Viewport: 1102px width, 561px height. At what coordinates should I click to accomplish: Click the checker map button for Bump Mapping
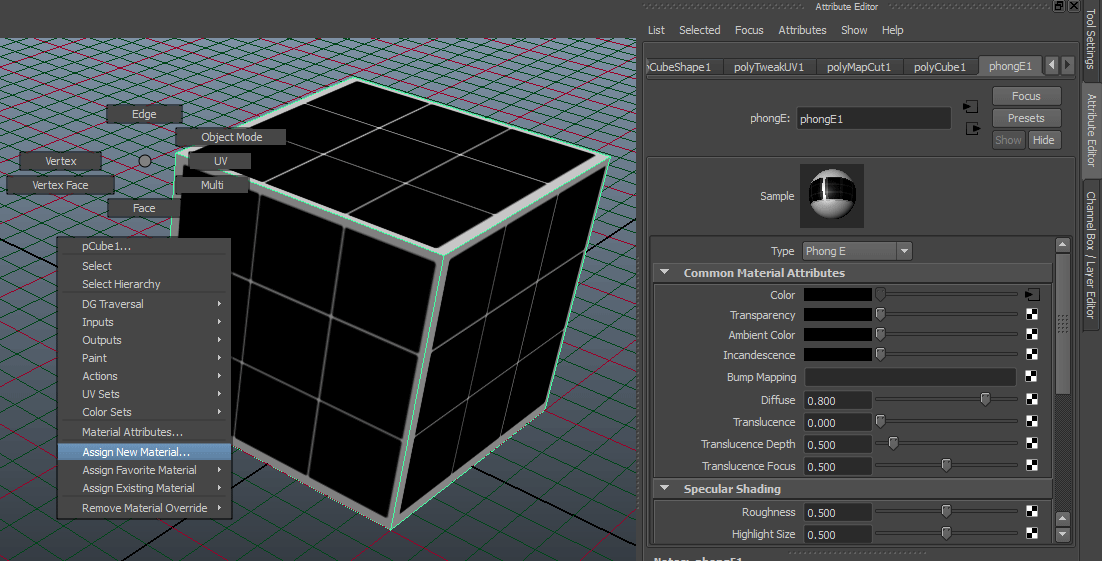coord(1032,377)
